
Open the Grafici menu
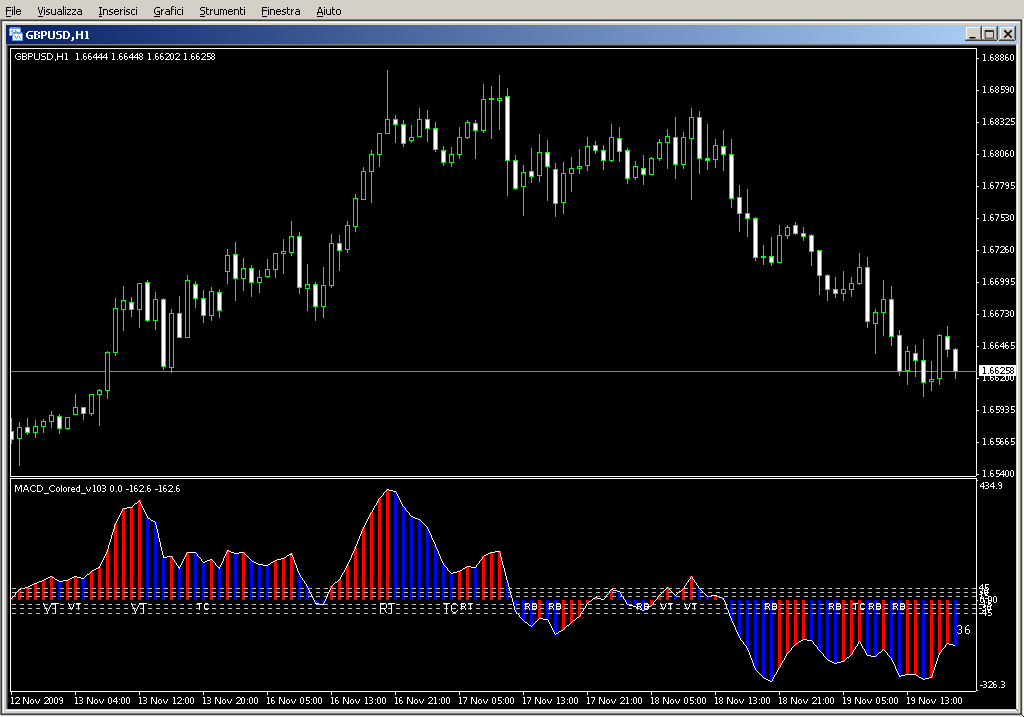click(168, 11)
